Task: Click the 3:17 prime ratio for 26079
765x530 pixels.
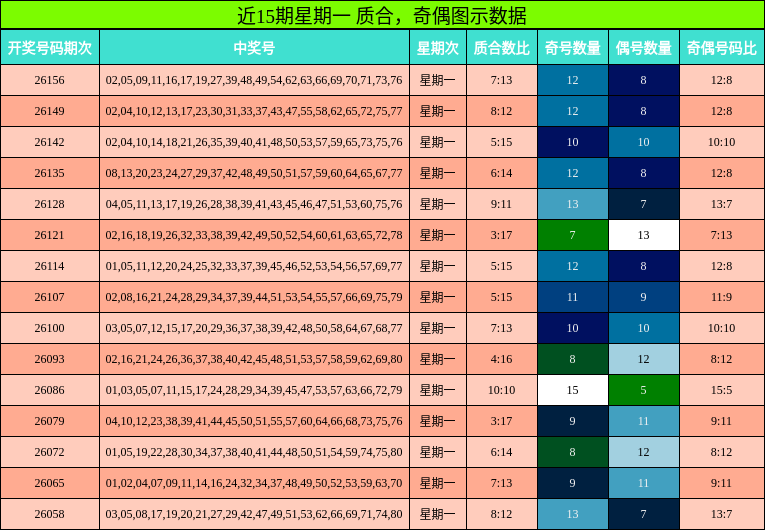Action: click(502, 421)
